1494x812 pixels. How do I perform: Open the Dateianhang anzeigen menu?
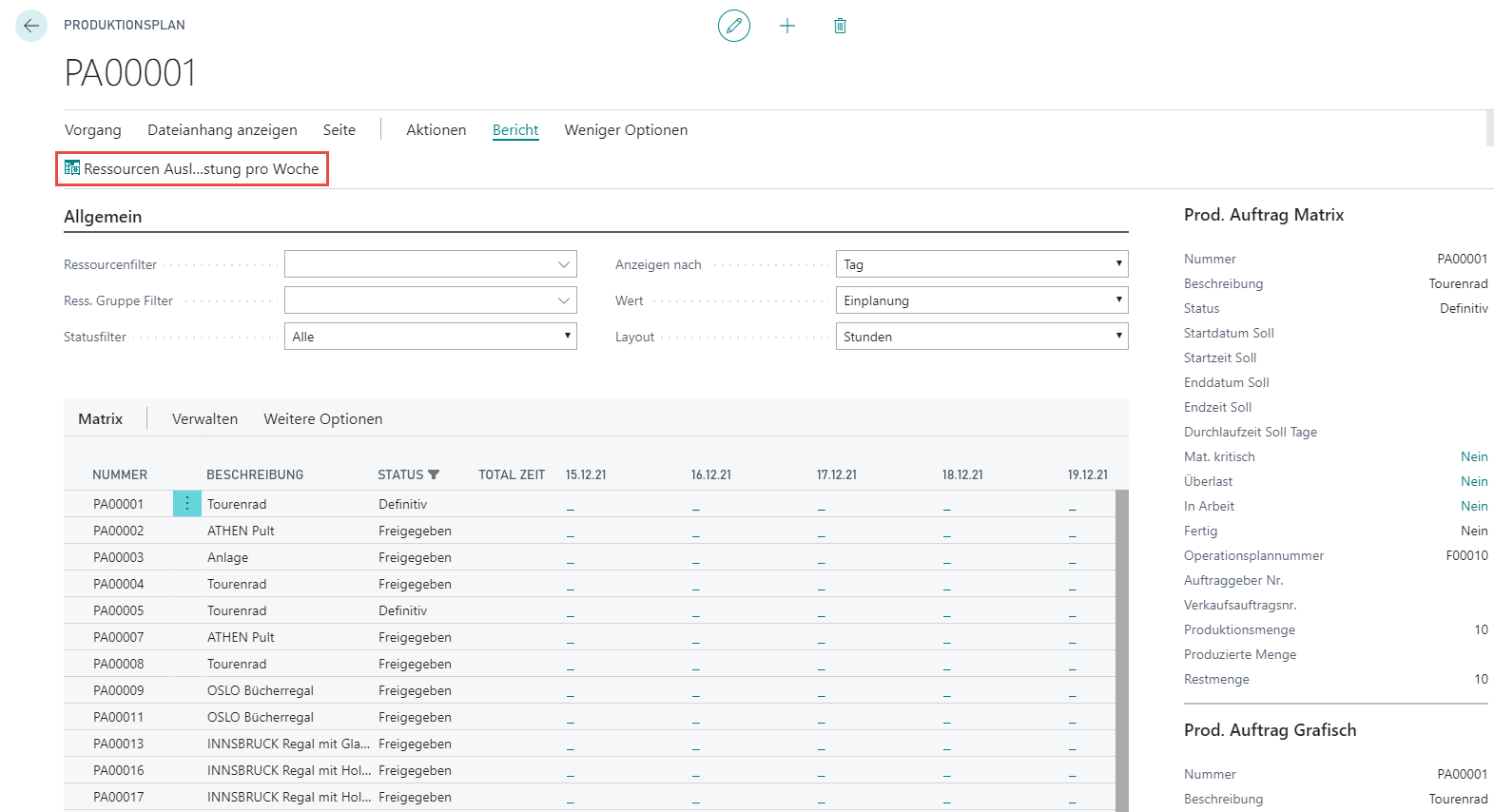point(223,130)
